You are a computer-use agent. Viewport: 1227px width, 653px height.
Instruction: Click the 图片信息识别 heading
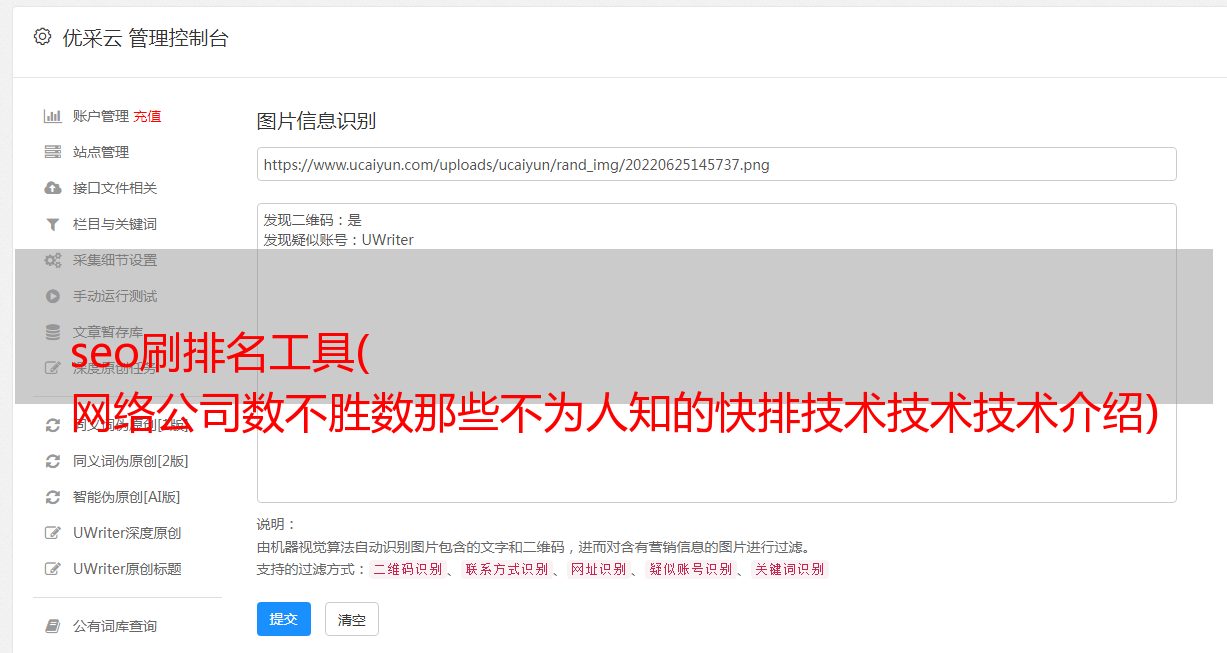point(316,121)
